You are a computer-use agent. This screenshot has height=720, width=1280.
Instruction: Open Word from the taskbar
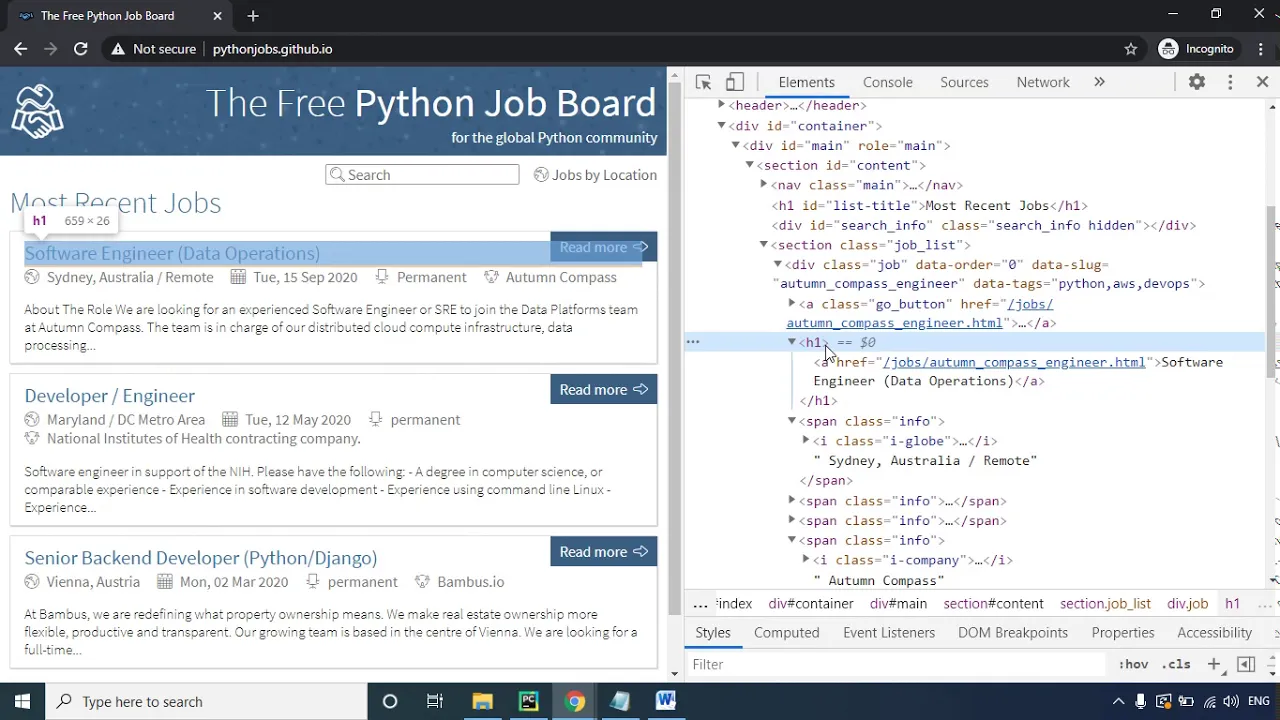click(666, 701)
